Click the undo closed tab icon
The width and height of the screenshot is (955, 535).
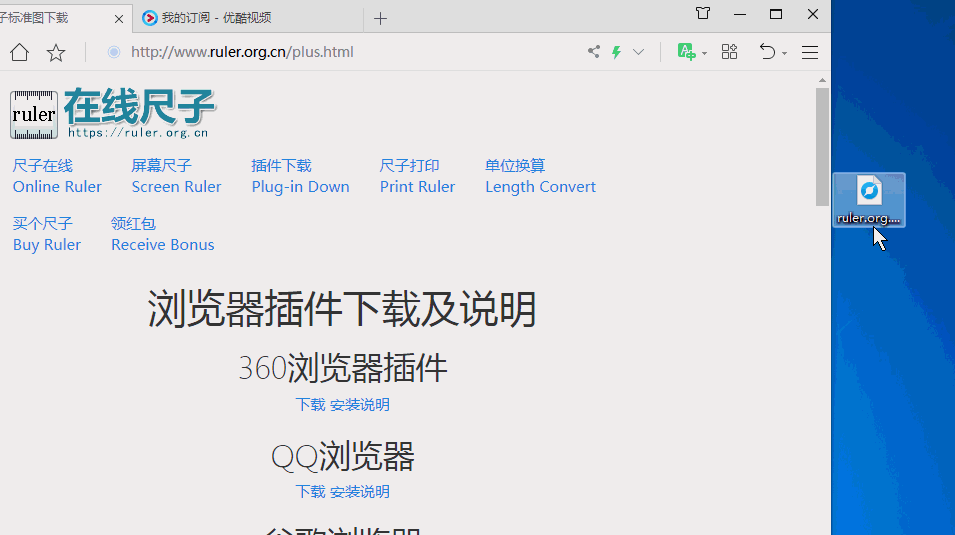point(767,52)
